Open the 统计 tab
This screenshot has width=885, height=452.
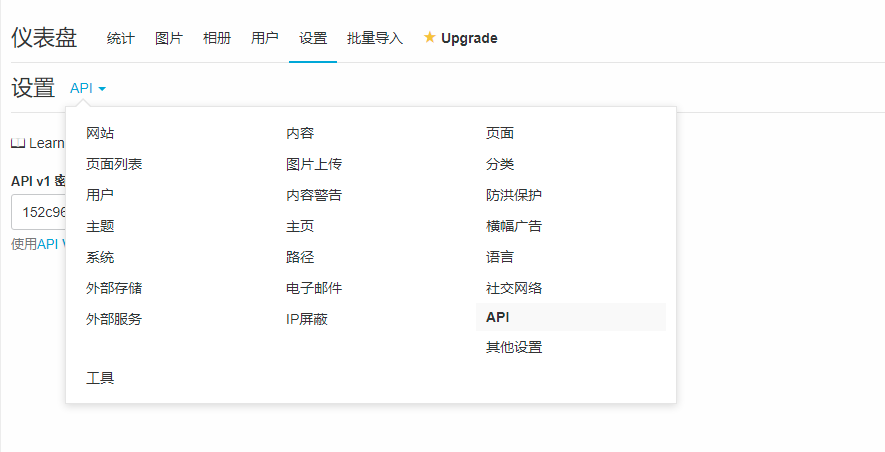[x=121, y=38]
